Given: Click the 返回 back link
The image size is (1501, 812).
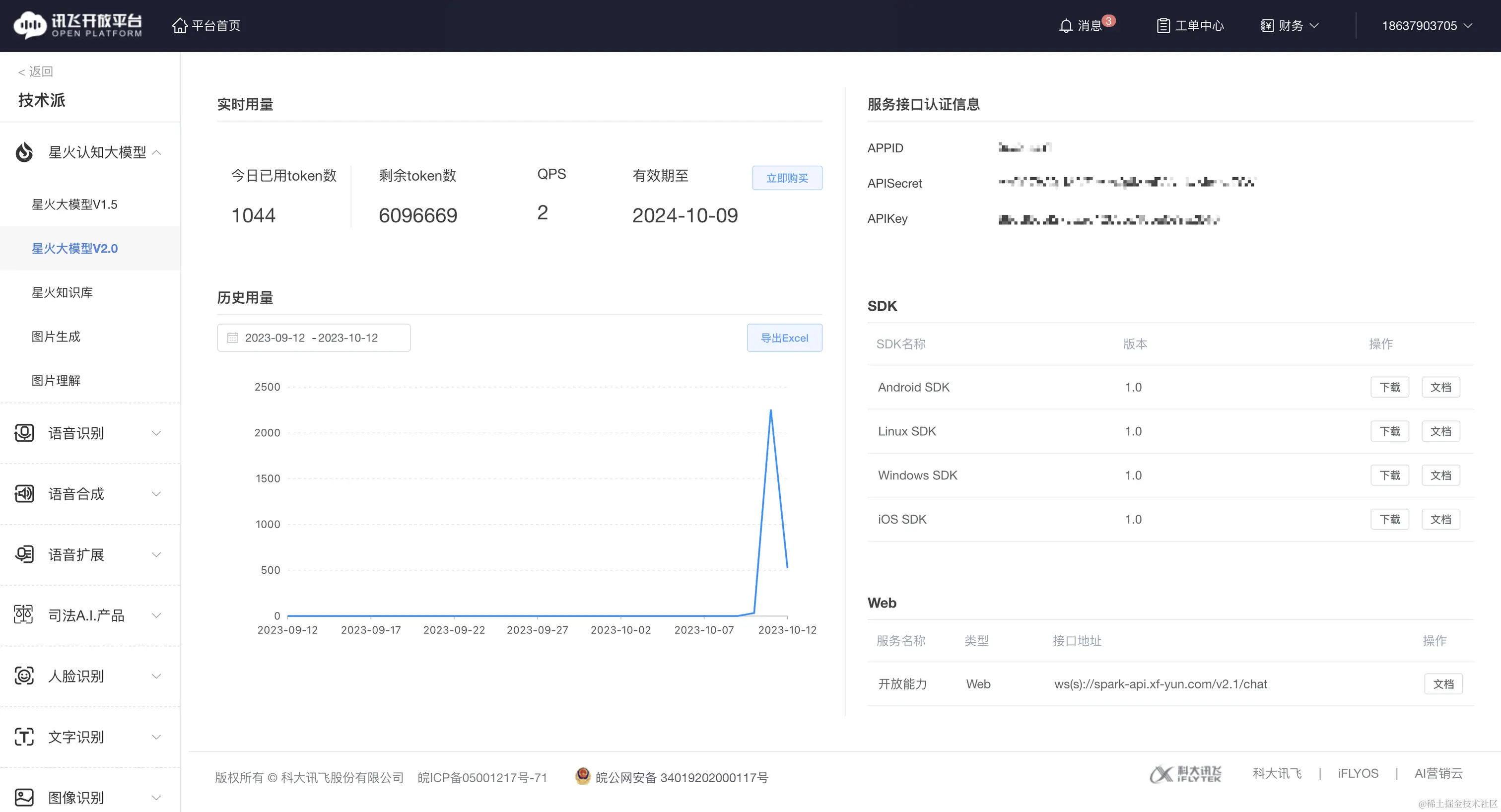Looking at the screenshot, I should tap(36, 71).
